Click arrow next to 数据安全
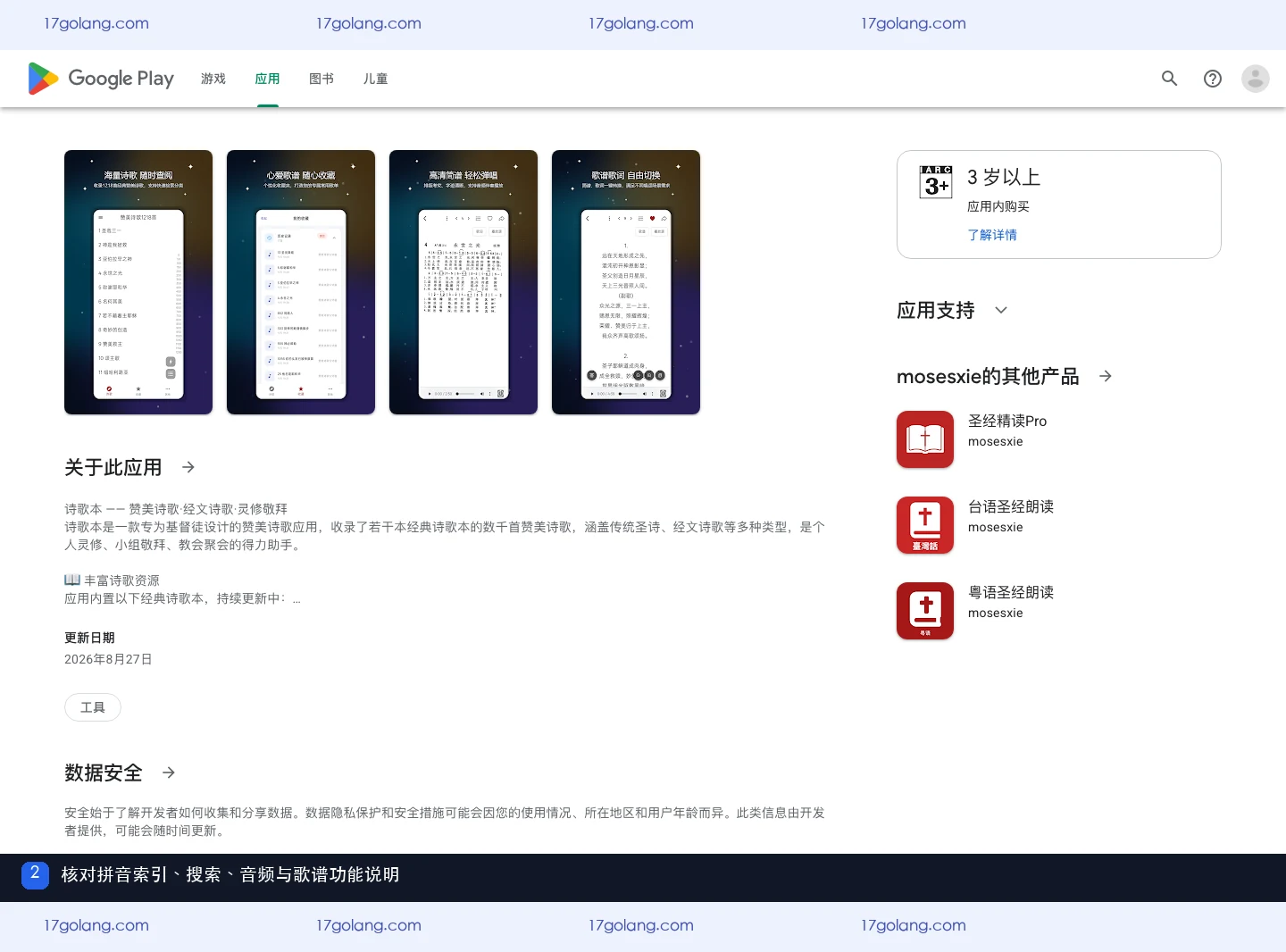Image resolution: width=1286 pixels, height=952 pixels. [x=169, y=772]
